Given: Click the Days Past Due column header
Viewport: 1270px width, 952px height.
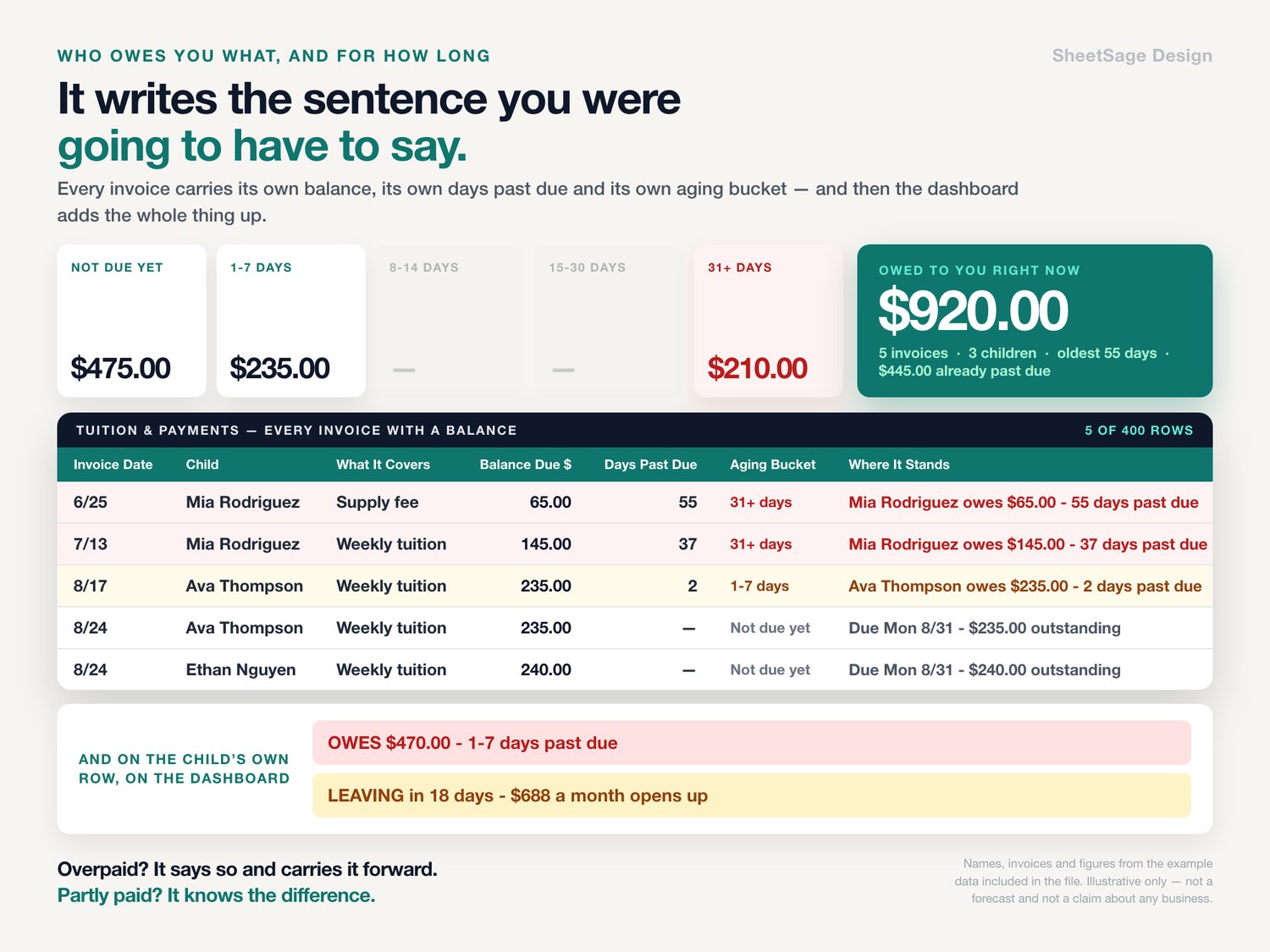Looking at the screenshot, I should [650, 465].
